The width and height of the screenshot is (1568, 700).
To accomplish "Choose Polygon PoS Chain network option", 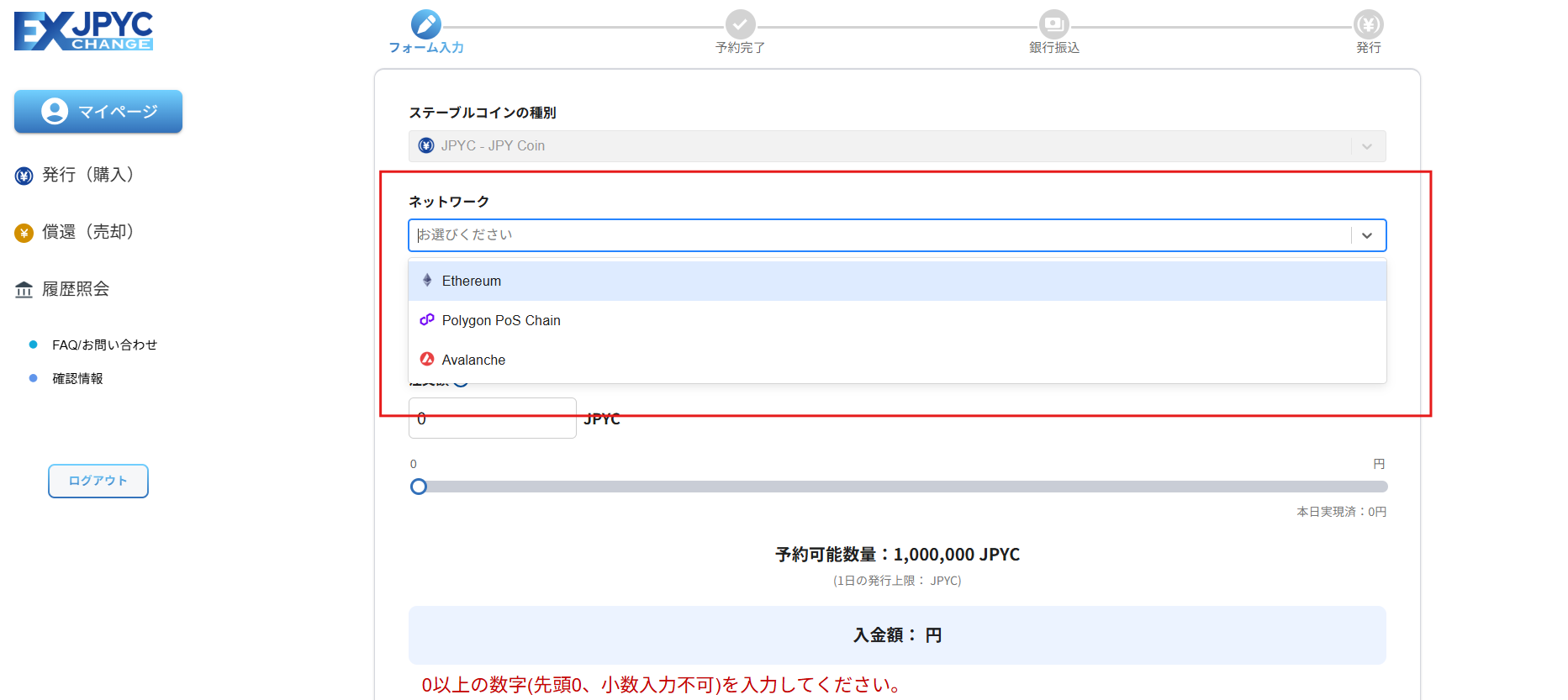I will tap(897, 320).
